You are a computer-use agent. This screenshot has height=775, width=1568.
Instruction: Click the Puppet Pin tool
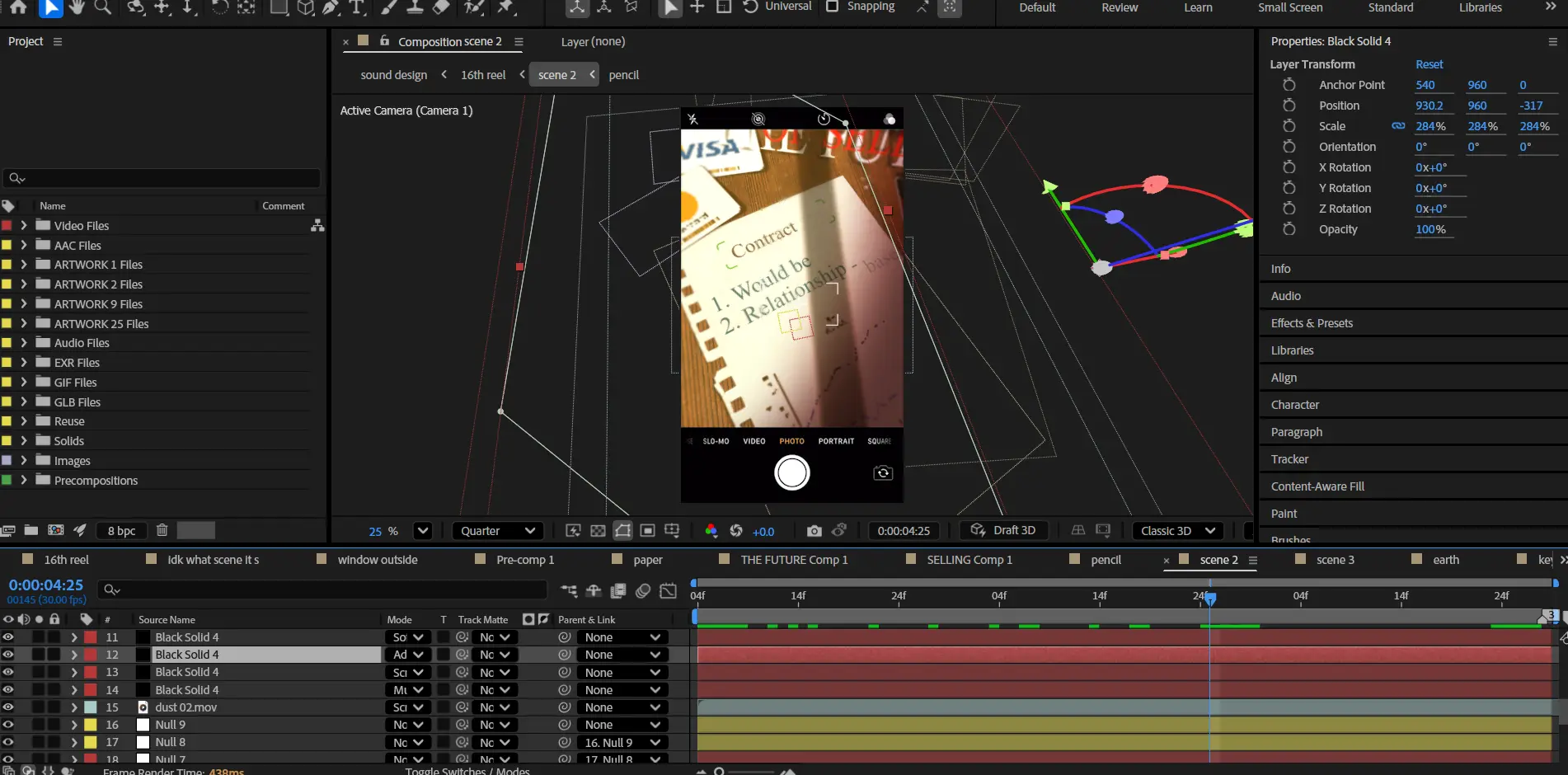click(x=506, y=7)
